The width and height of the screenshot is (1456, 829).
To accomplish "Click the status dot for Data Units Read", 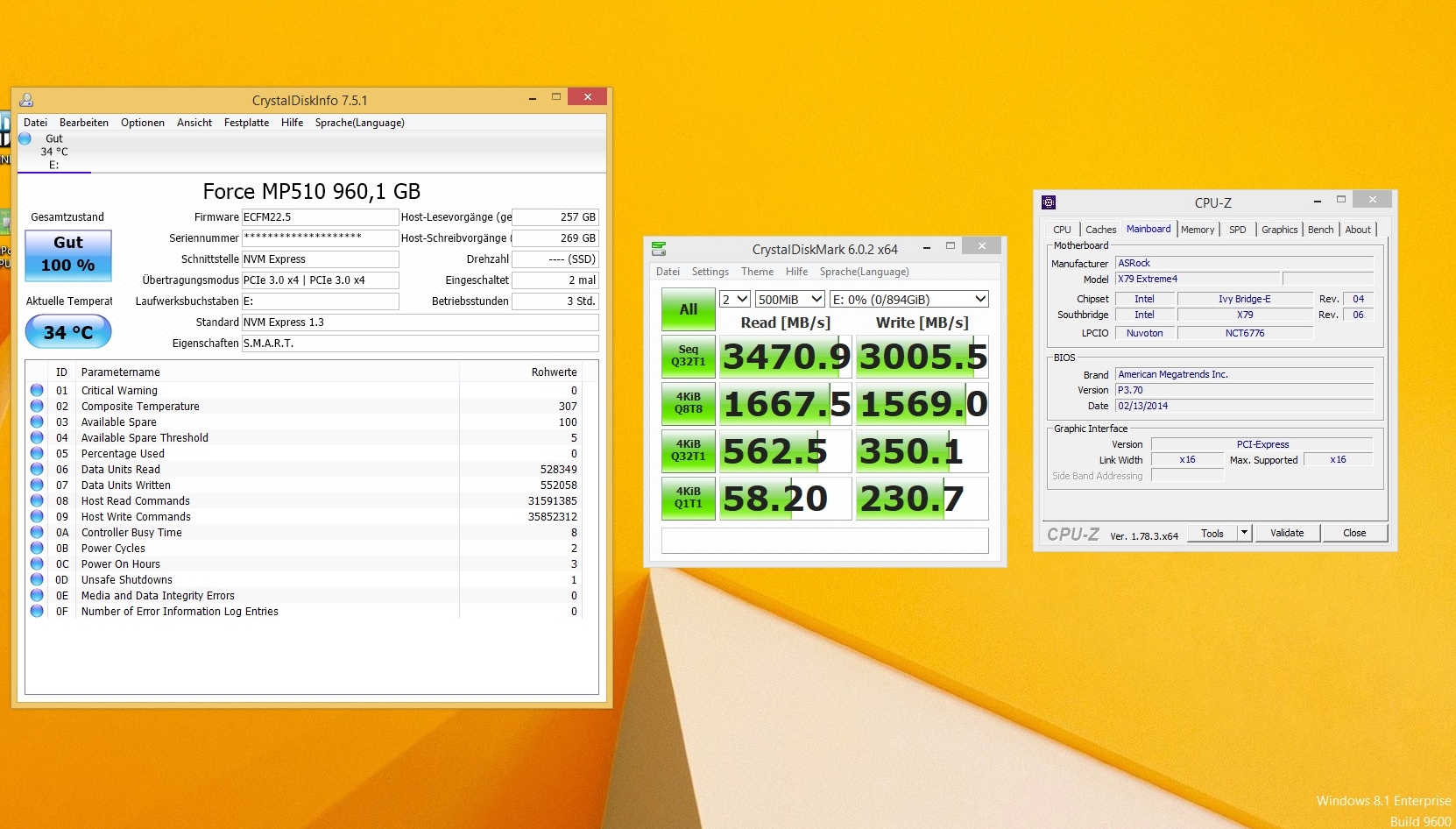I will [x=37, y=469].
